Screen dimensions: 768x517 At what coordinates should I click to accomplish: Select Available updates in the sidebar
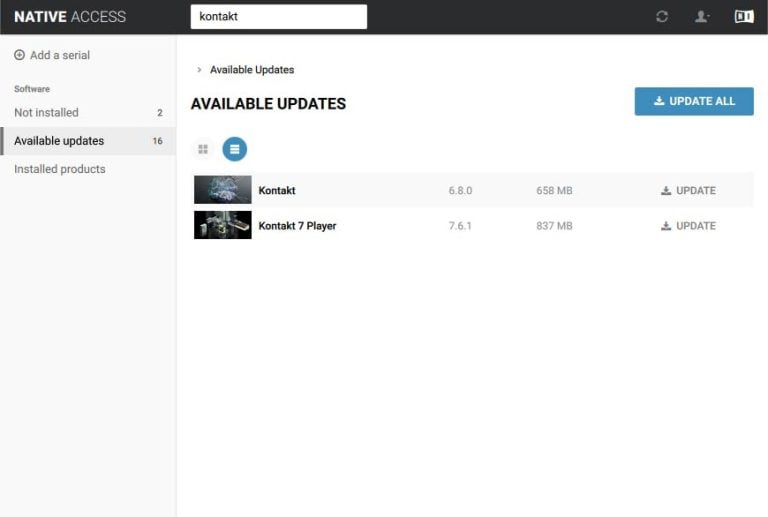click(59, 141)
